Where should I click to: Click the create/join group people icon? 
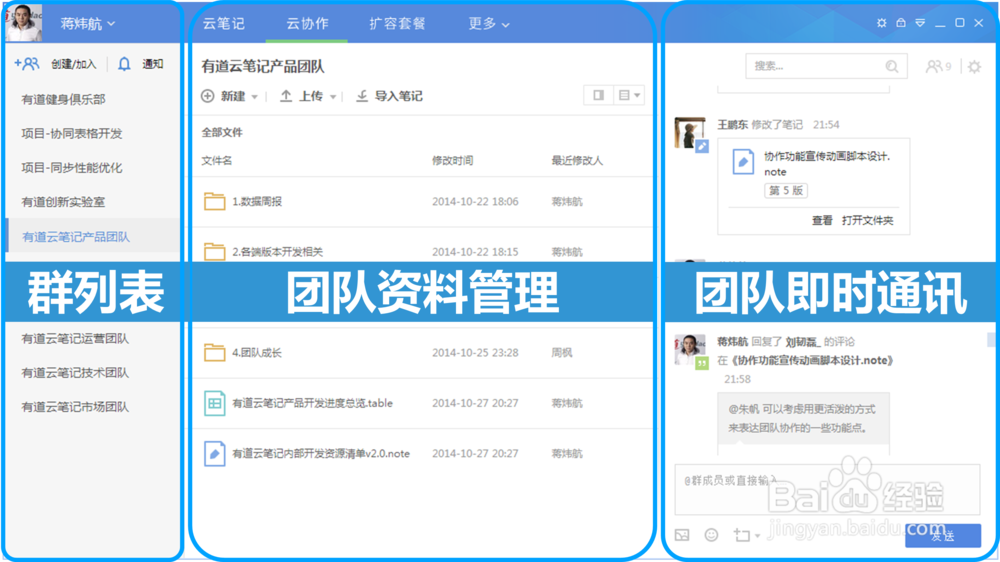27,63
